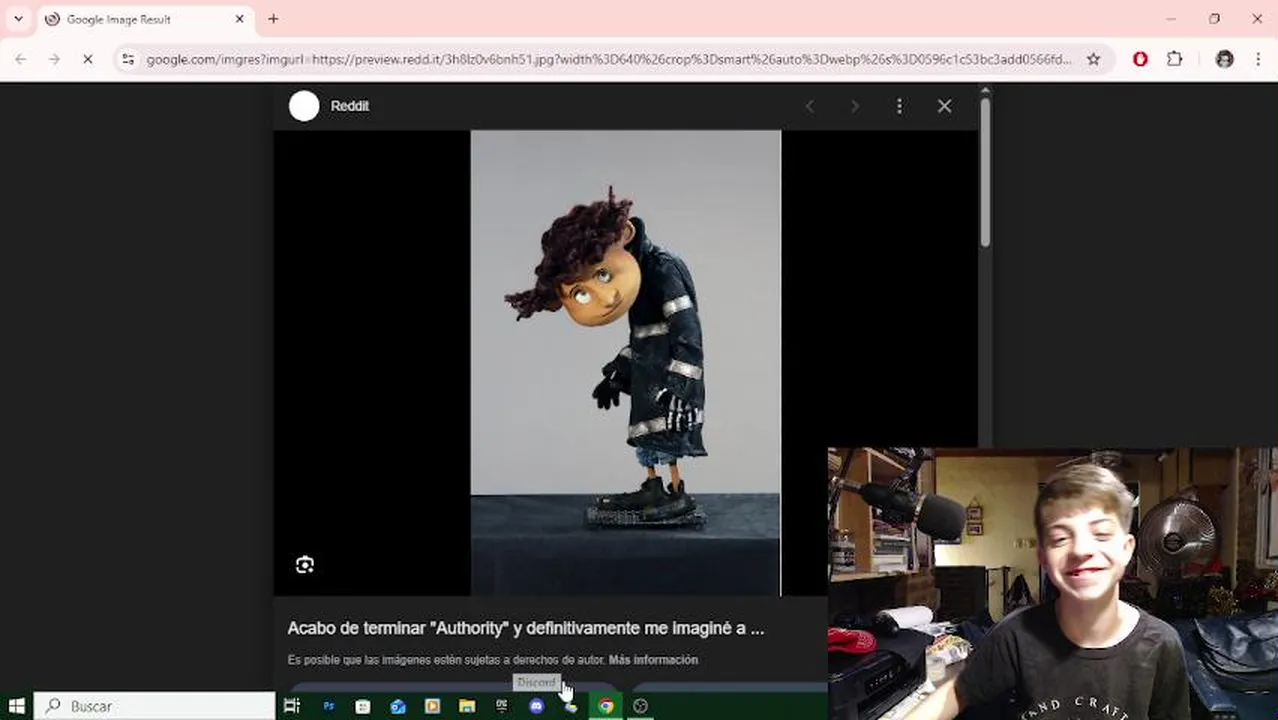
Task: Select the Google Image Result tab
Action: point(145,19)
